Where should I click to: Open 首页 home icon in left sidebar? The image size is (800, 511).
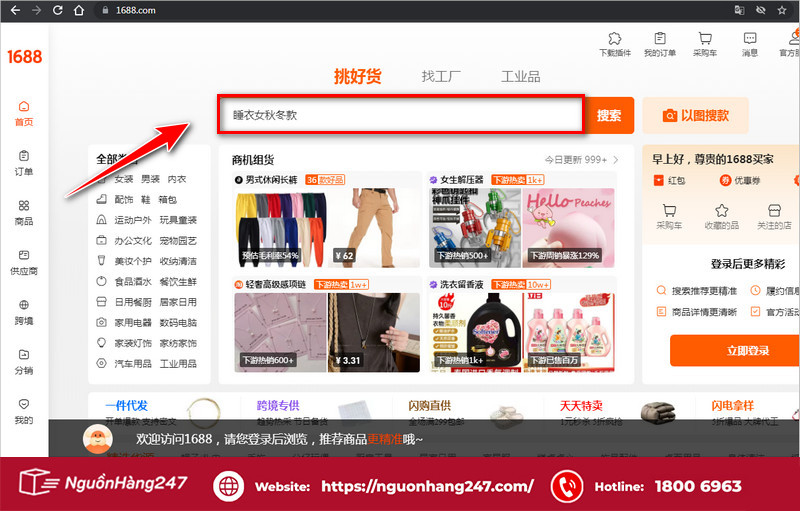coord(24,113)
